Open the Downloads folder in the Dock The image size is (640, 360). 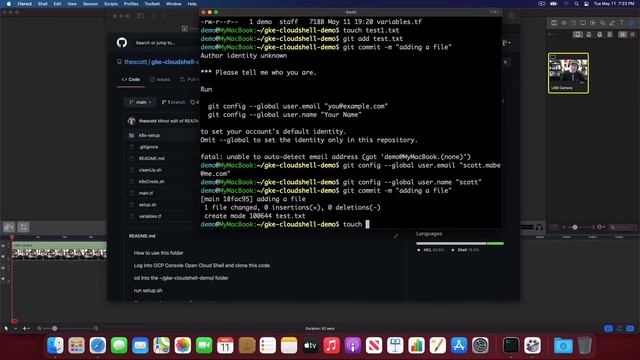click(x=563, y=346)
